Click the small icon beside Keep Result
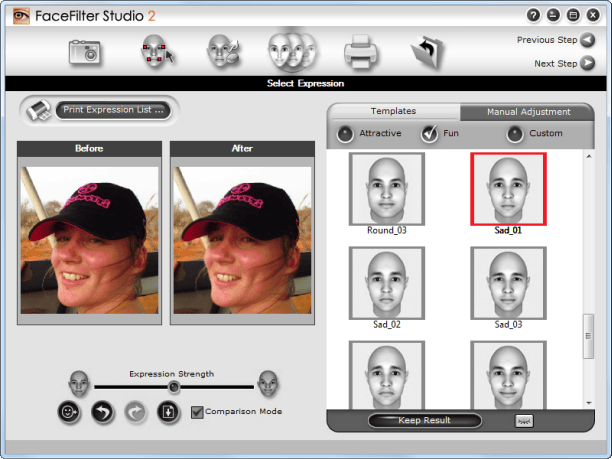 pos(524,421)
